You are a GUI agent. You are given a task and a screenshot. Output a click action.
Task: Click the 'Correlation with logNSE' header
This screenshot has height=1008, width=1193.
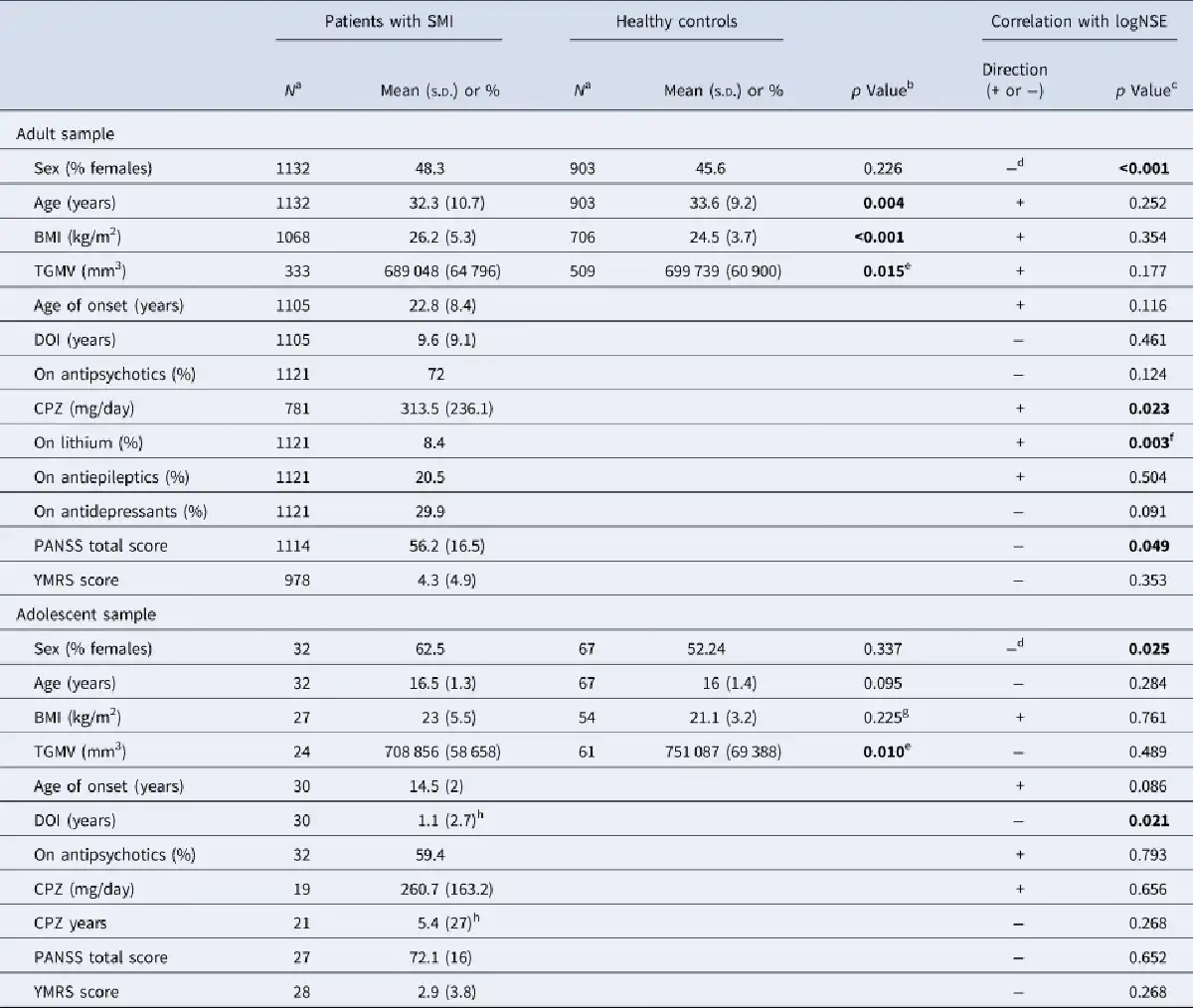tap(1079, 21)
